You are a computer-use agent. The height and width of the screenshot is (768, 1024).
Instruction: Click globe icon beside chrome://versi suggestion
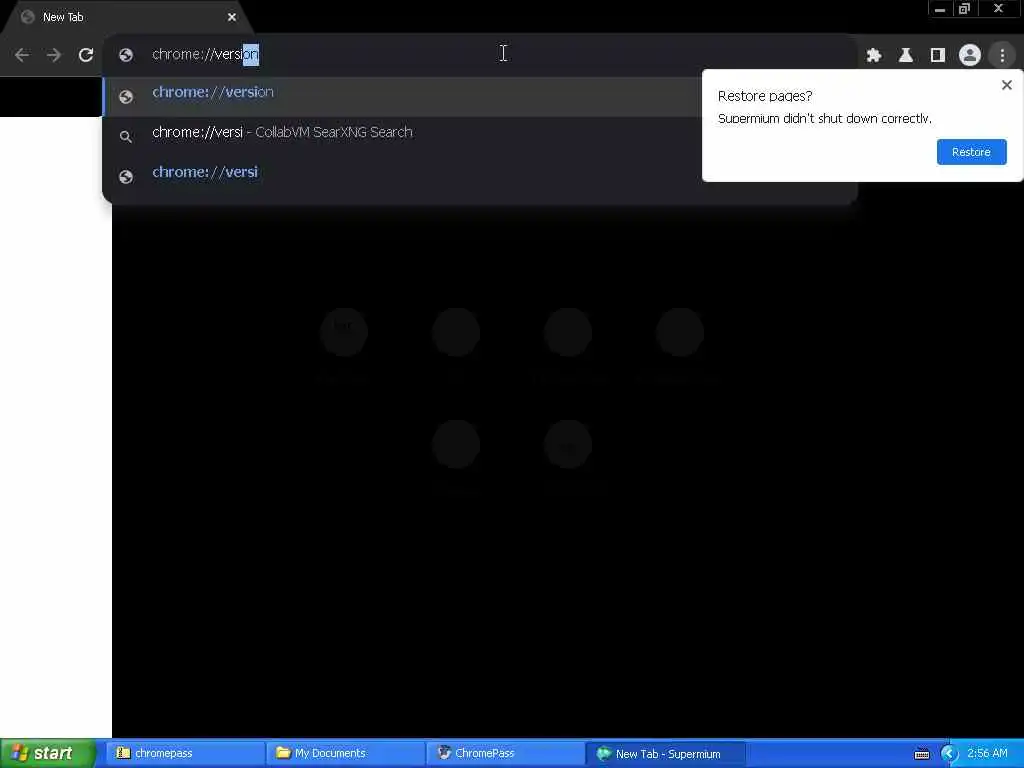[126, 176]
